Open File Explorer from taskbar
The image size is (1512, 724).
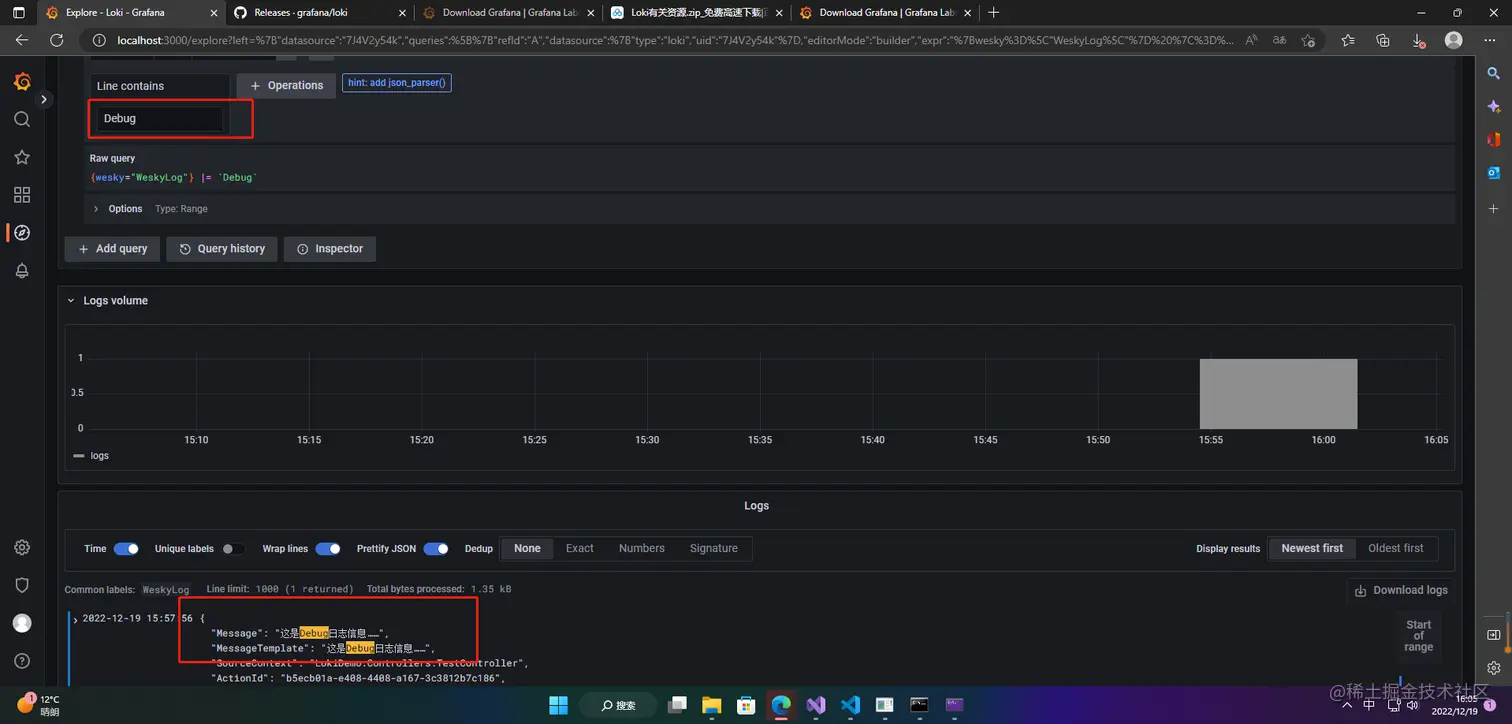[x=711, y=704]
